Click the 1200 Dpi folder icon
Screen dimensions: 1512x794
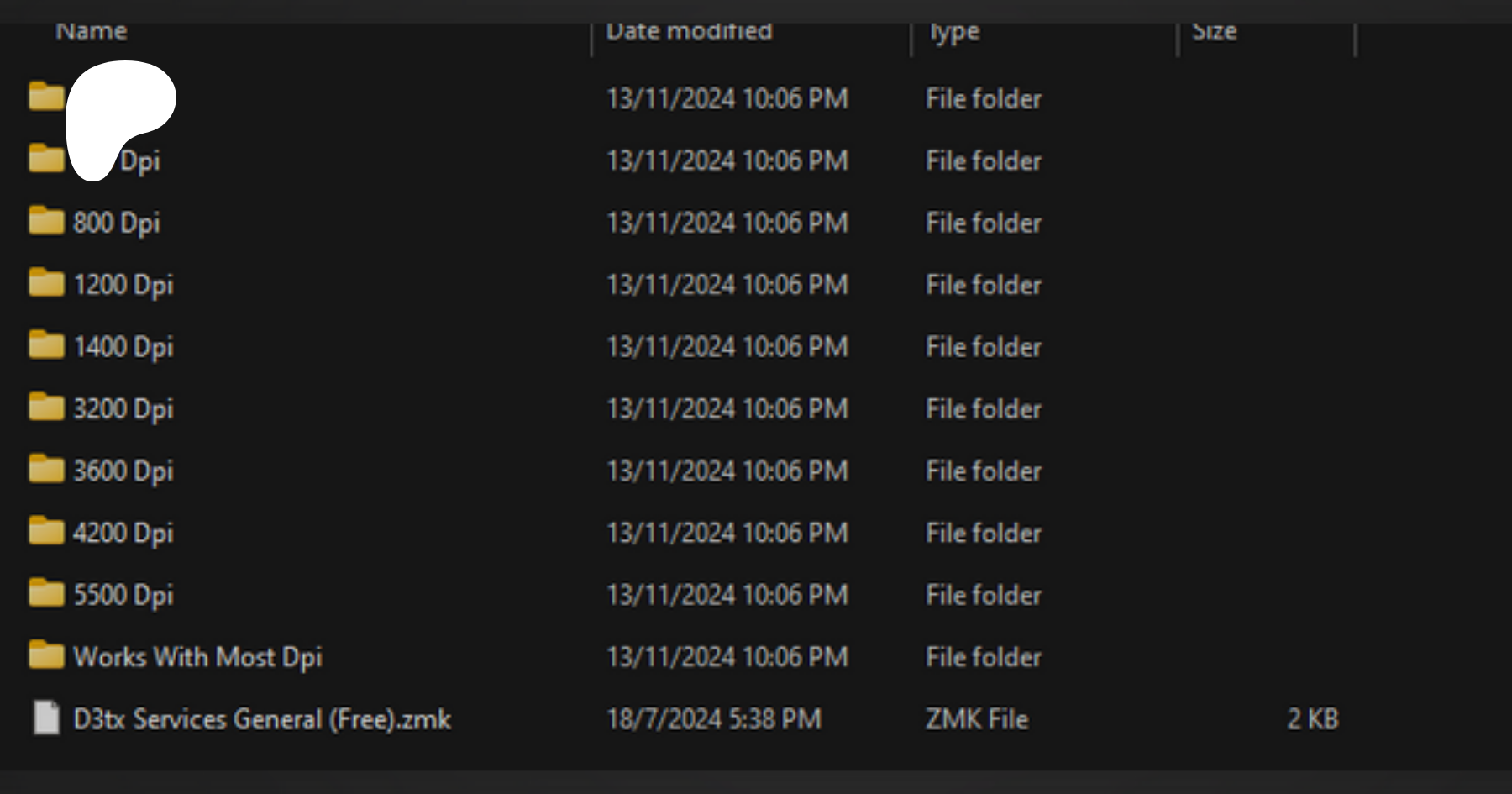[x=46, y=284]
